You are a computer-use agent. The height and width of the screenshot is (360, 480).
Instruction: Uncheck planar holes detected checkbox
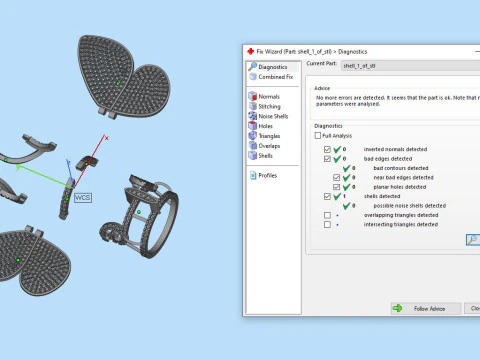[336, 187]
